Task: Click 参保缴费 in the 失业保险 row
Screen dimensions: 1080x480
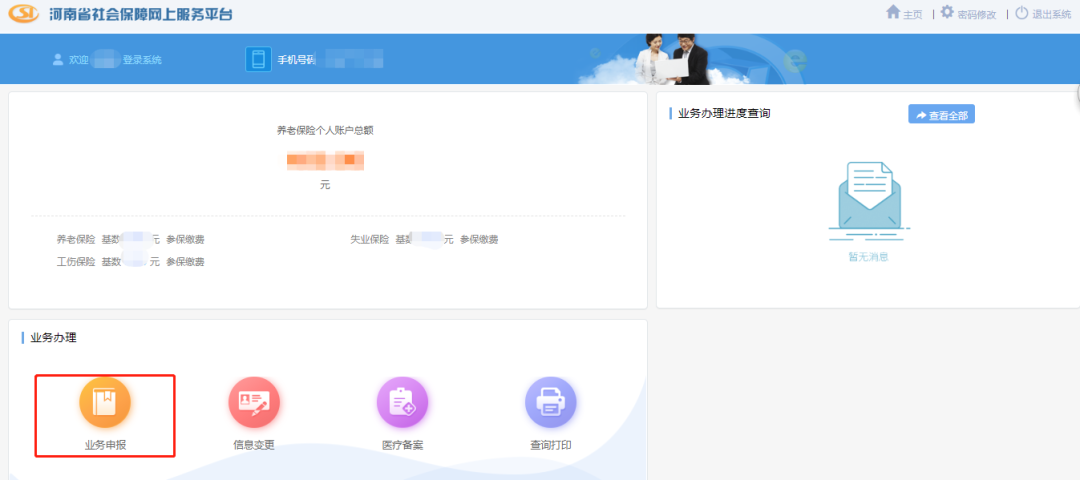Action: tap(479, 240)
